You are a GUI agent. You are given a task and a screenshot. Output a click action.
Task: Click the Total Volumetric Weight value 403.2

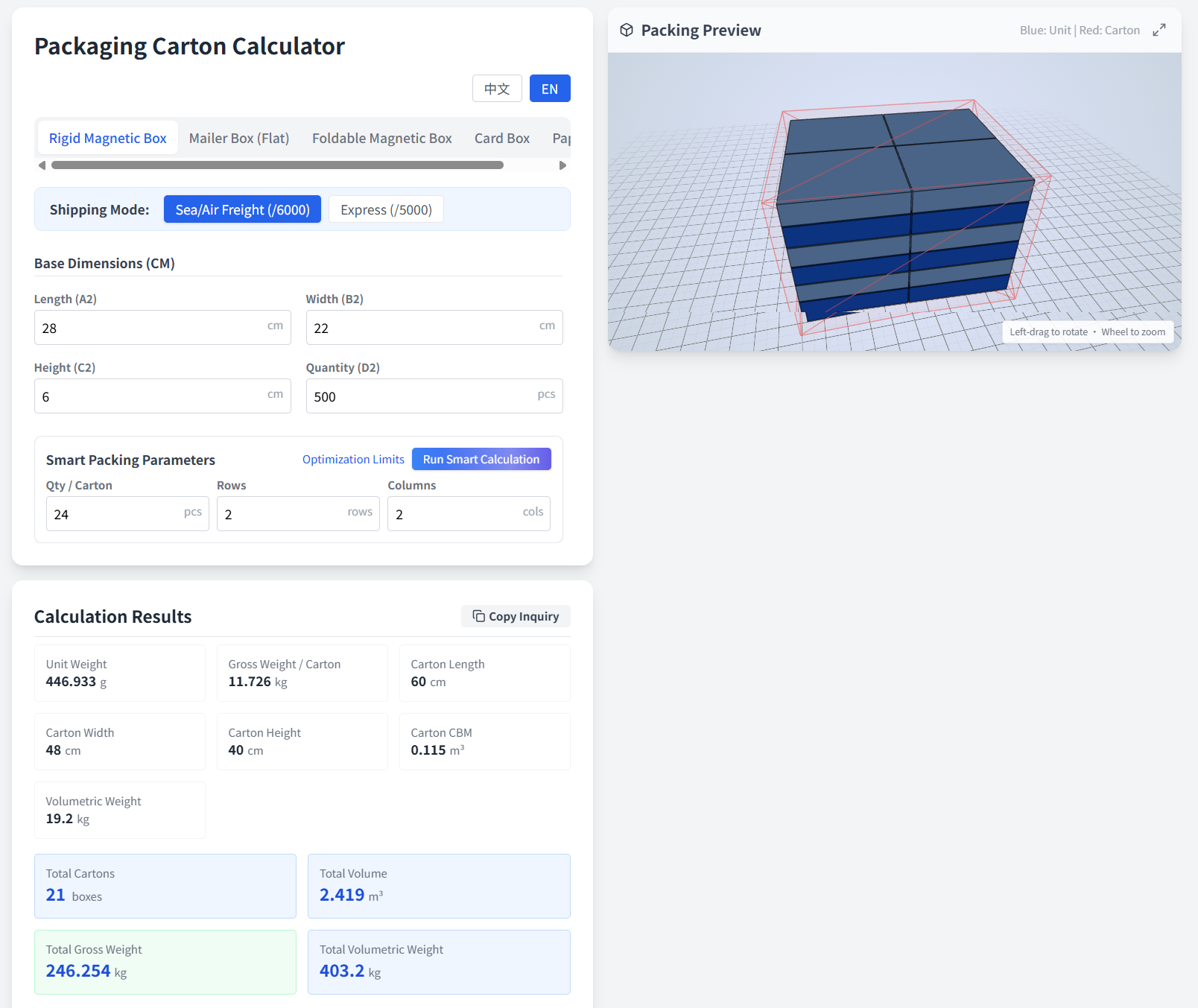tap(342, 971)
